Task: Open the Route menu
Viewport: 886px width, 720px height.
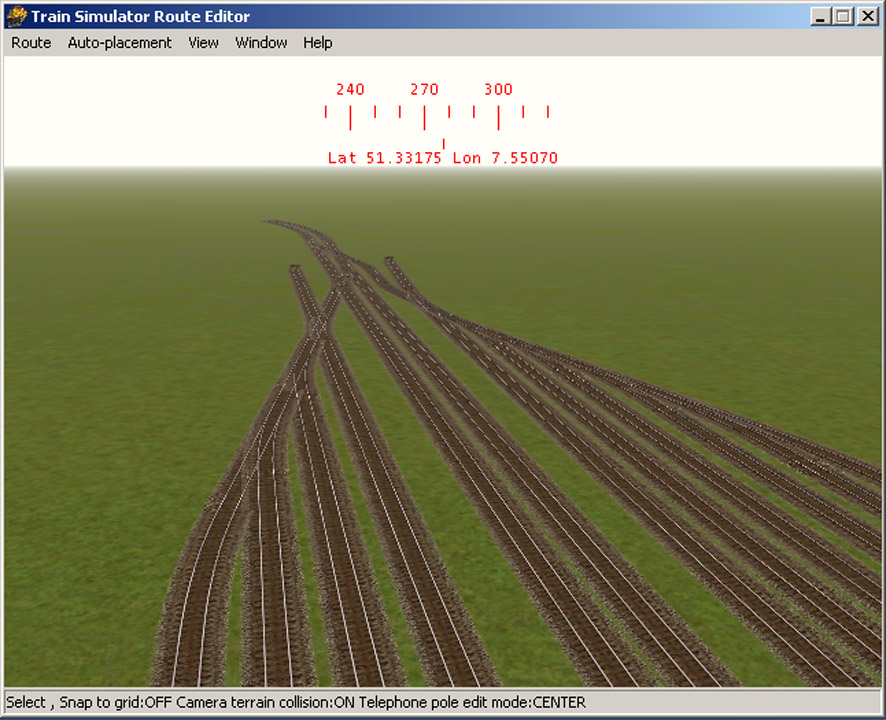Action: 31,43
